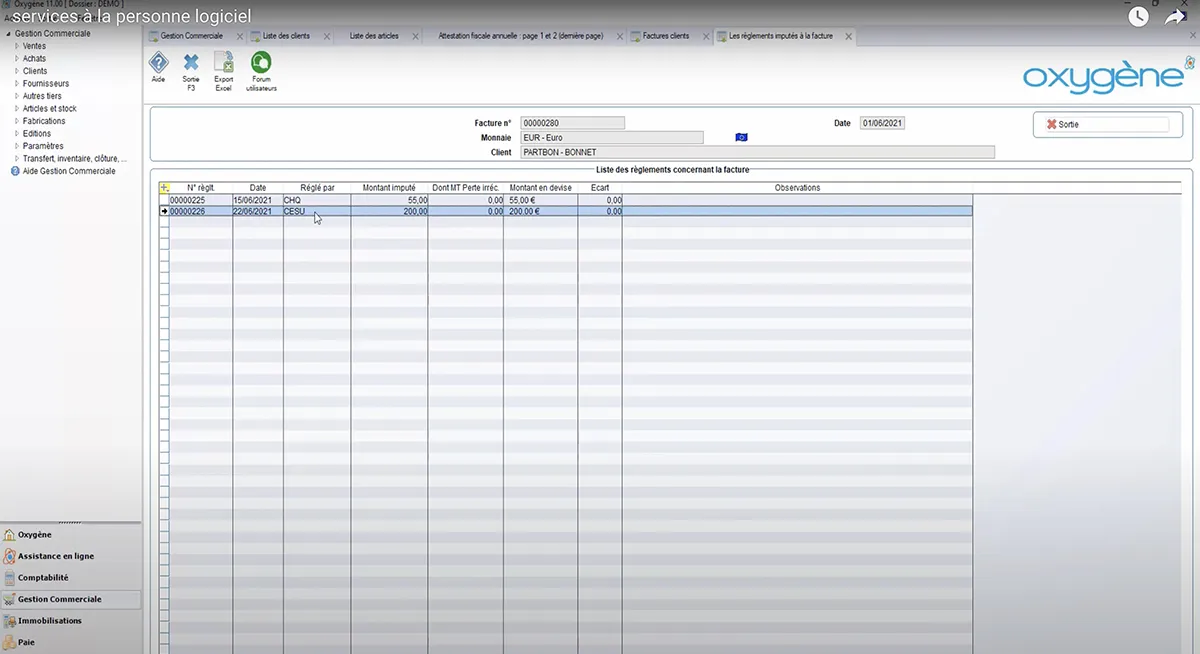The width and height of the screenshot is (1200, 654).
Task: Click the yellow plus icon in grid corner
Action: [164, 187]
